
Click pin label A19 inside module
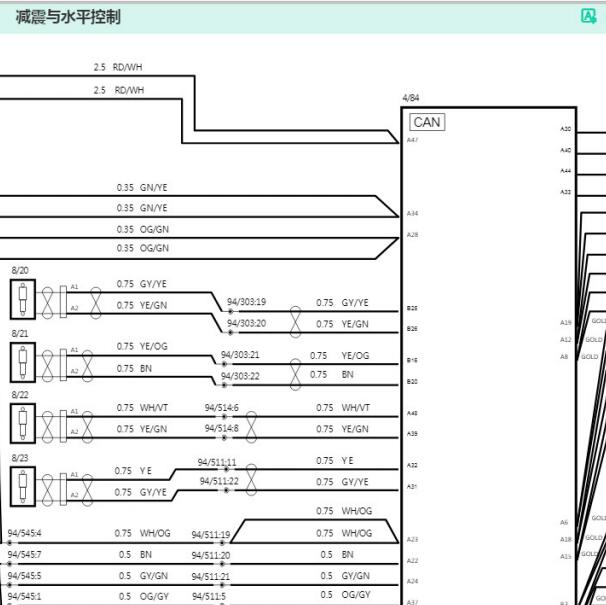click(565, 322)
